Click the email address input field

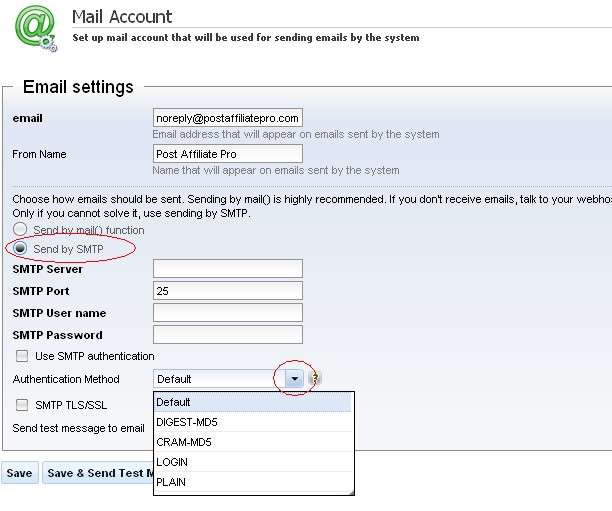click(227, 118)
